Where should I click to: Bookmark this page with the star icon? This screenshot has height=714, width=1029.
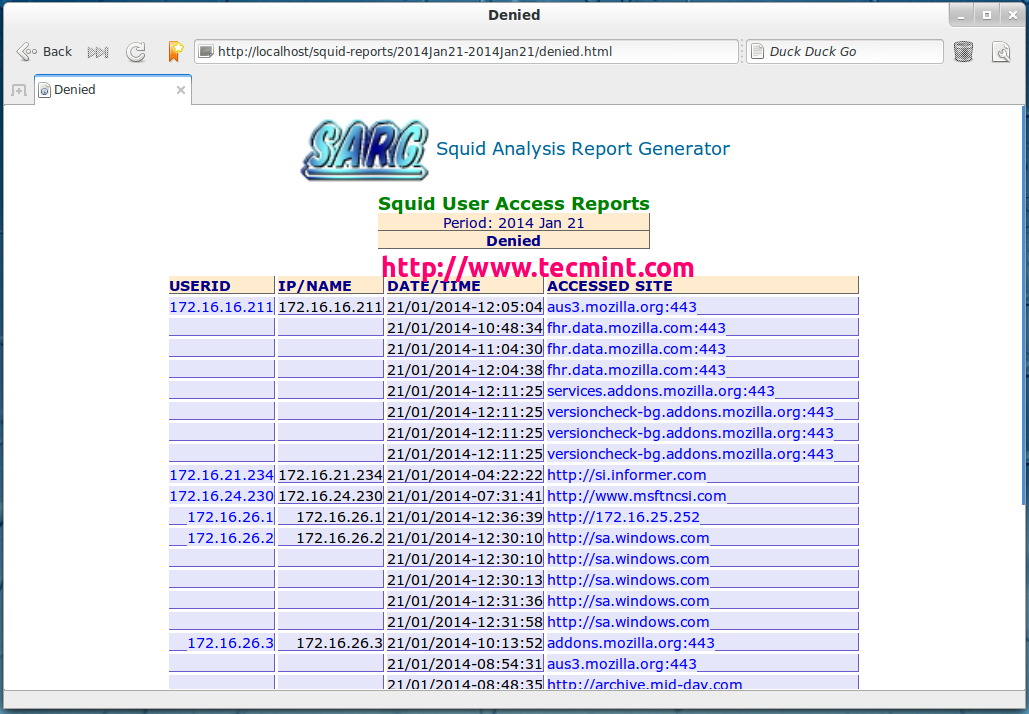[175, 51]
